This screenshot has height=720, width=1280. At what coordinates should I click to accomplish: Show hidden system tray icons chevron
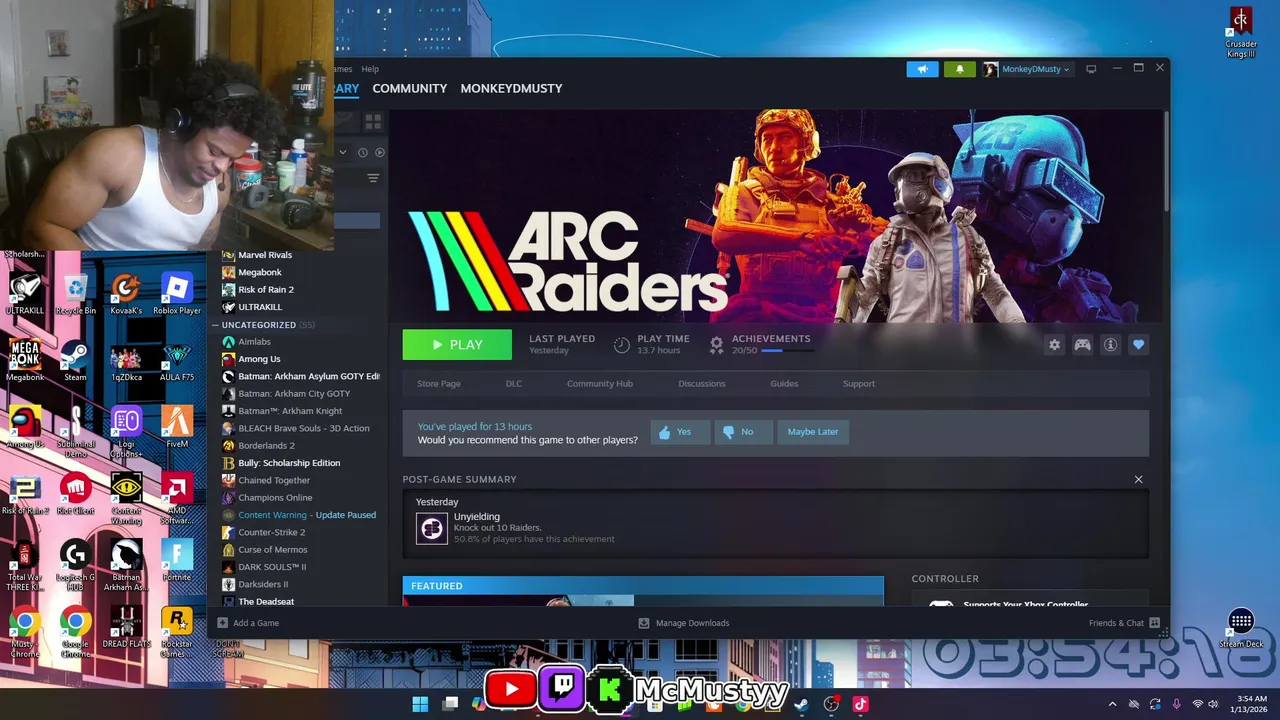[1111, 704]
